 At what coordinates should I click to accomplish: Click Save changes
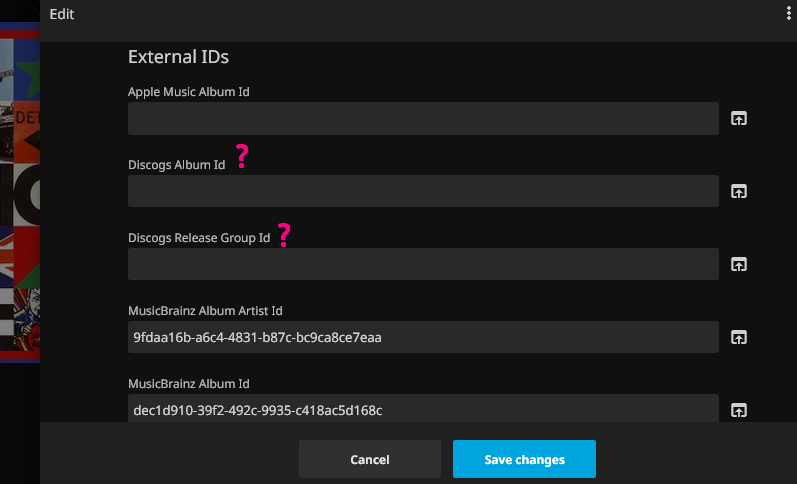pyautogui.click(x=524, y=460)
